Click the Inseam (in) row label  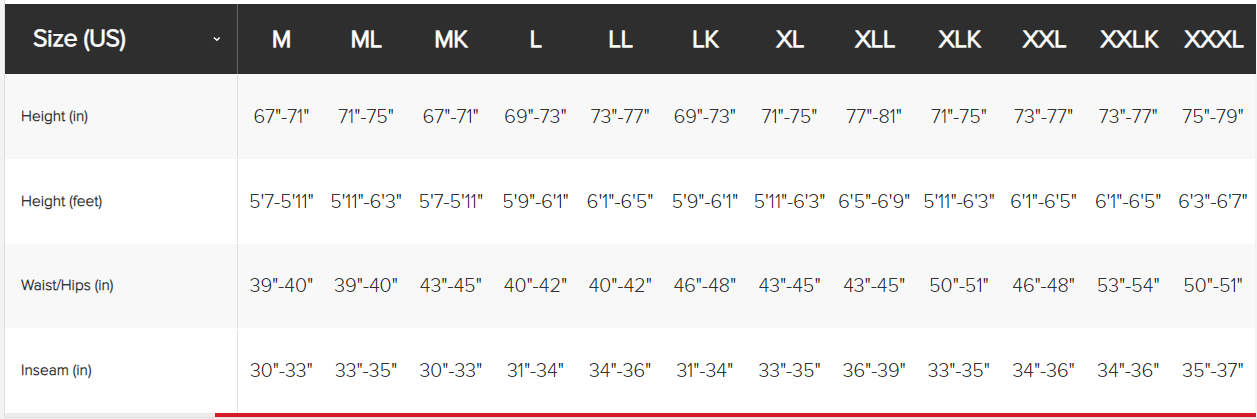coord(56,371)
